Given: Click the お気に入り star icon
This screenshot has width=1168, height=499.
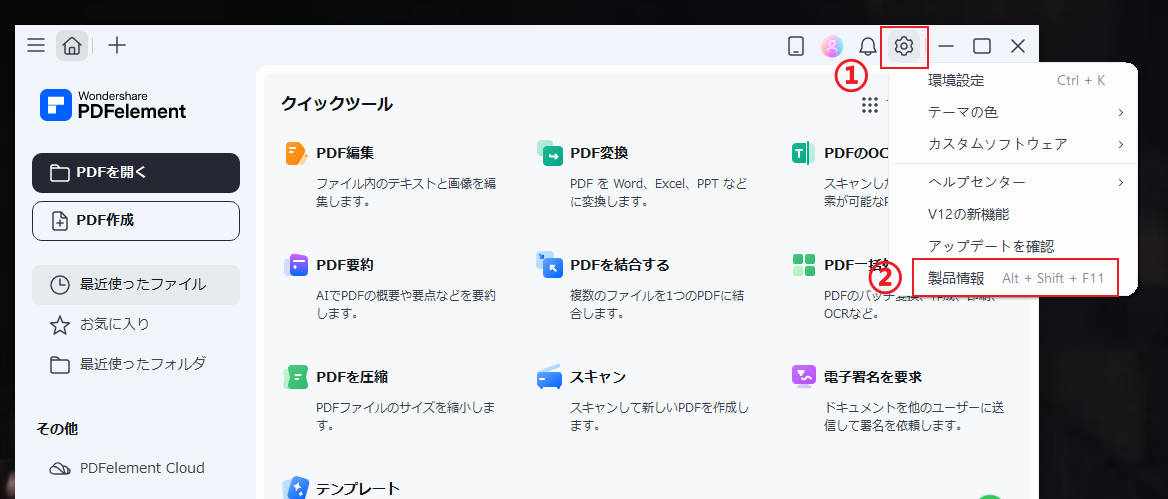Looking at the screenshot, I should coord(60,325).
